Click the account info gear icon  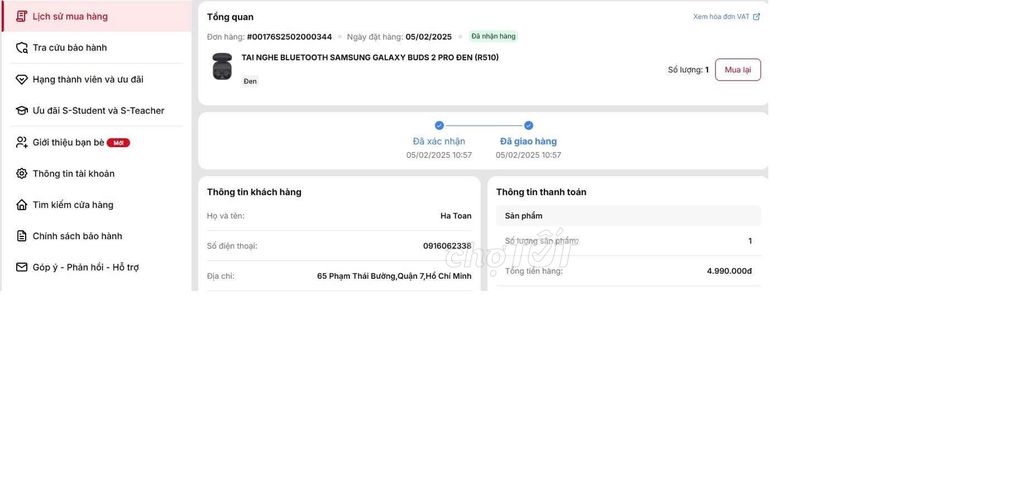coord(22,174)
